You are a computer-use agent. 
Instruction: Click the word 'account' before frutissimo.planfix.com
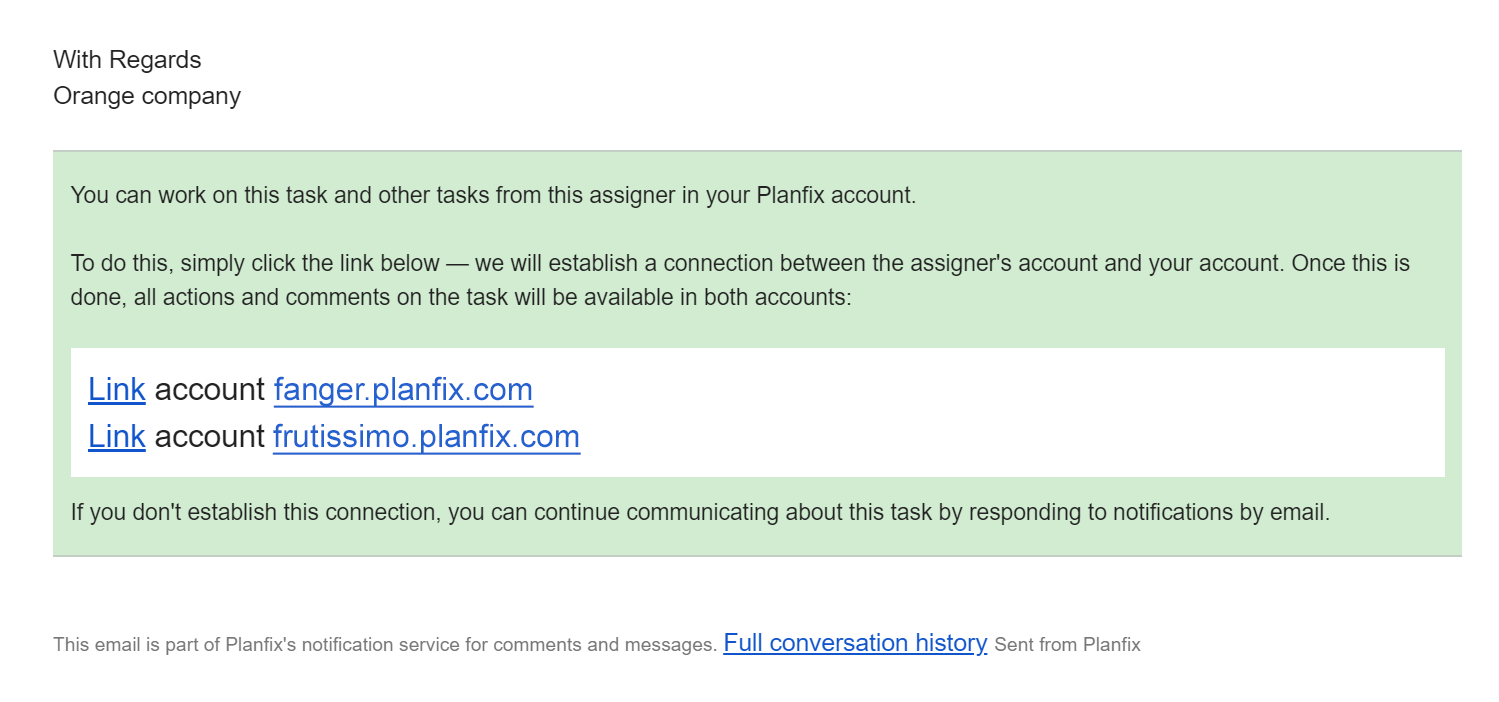pos(210,436)
